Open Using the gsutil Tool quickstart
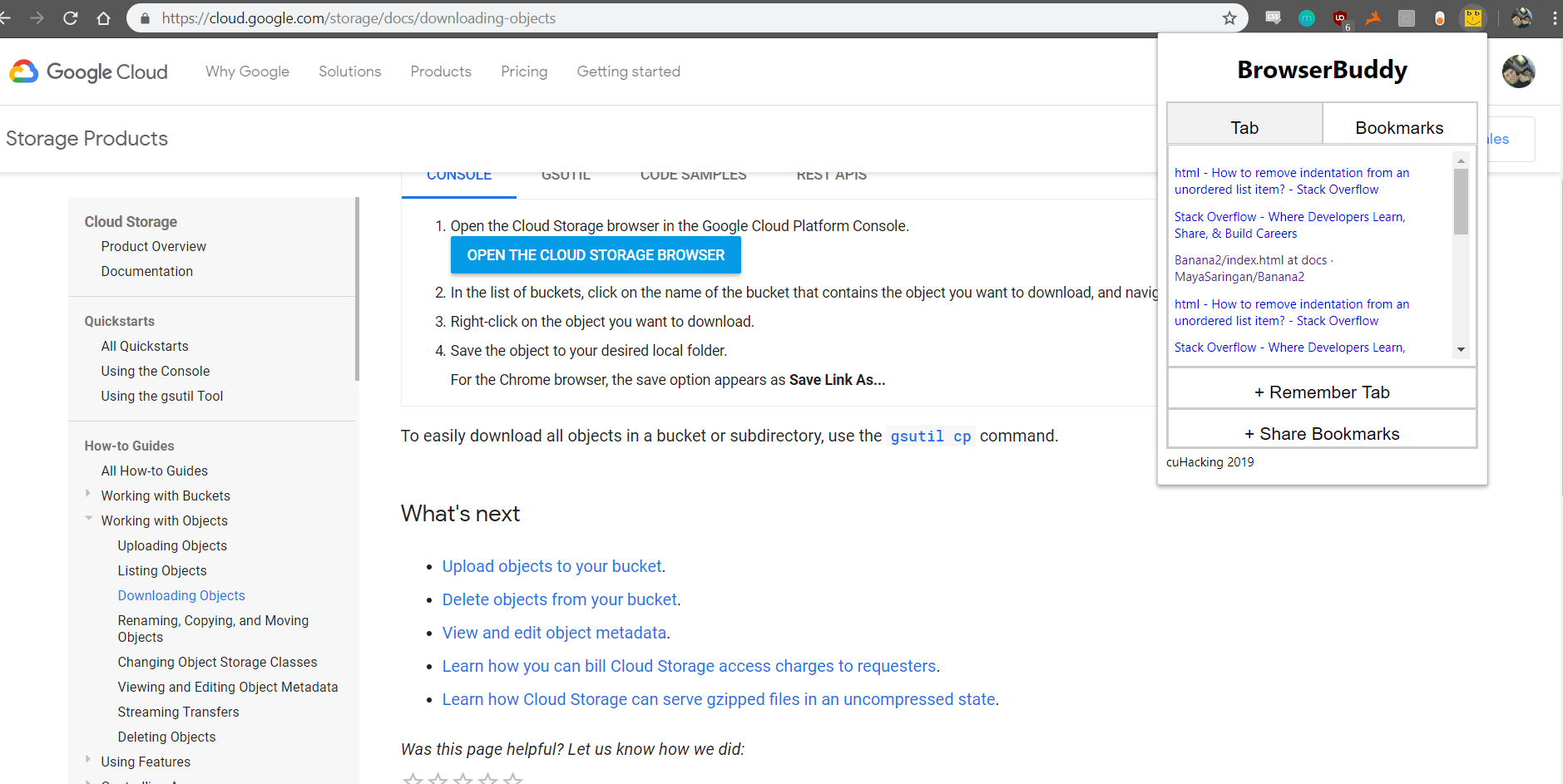Viewport: 1563px width, 784px height. click(162, 396)
